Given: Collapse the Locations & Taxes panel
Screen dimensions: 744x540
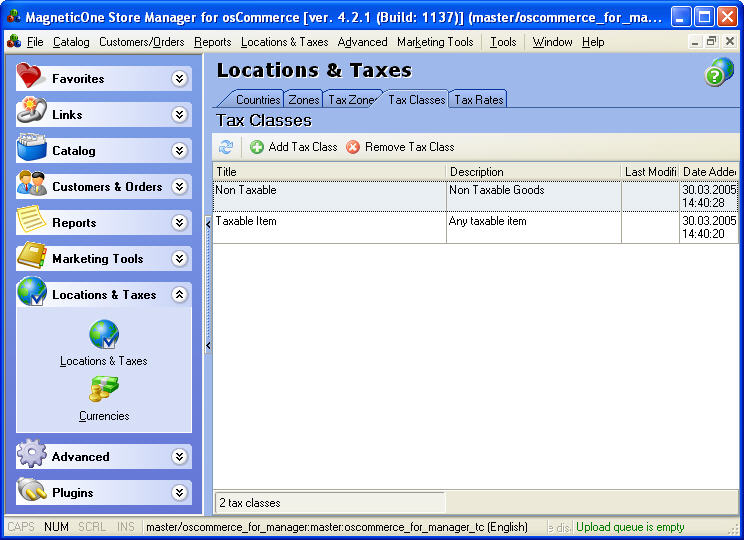Looking at the screenshot, I should pyautogui.click(x=179, y=295).
